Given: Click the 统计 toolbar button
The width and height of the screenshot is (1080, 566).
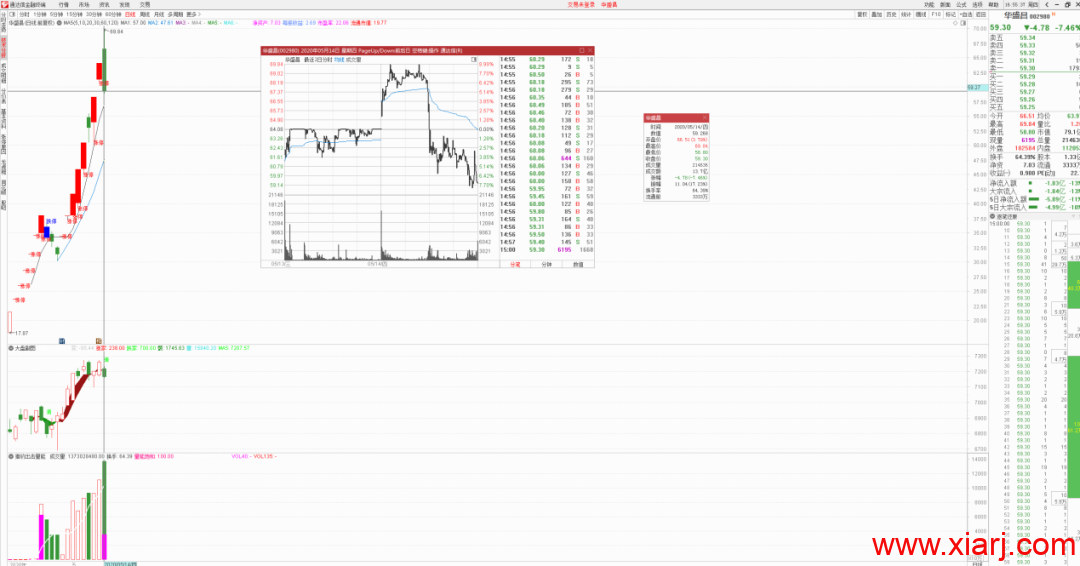Looking at the screenshot, I should [906, 14].
